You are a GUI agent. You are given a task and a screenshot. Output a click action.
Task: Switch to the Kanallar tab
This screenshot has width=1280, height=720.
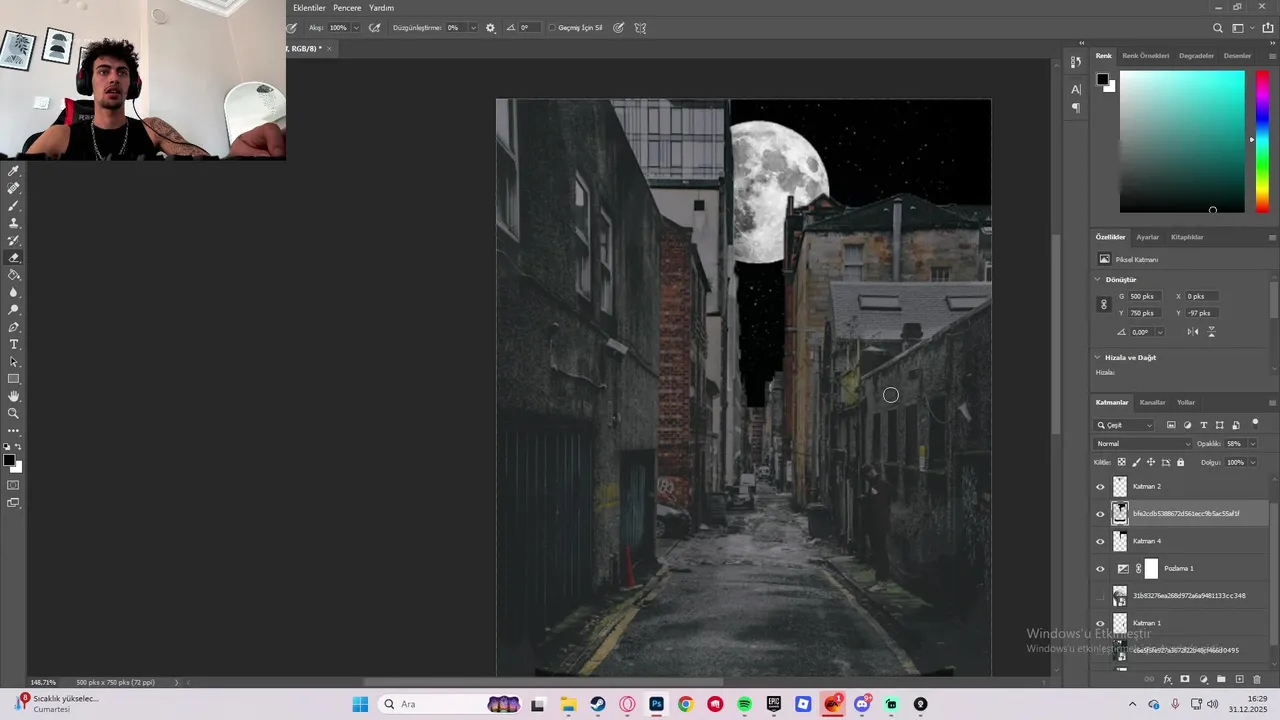click(x=1152, y=402)
